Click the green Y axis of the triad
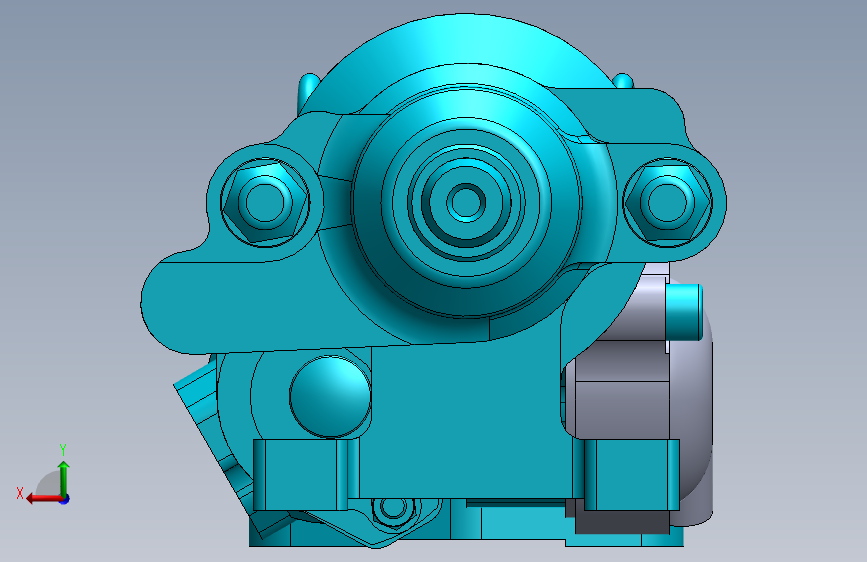The height and width of the screenshot is (562, 867). coord(64,478)
